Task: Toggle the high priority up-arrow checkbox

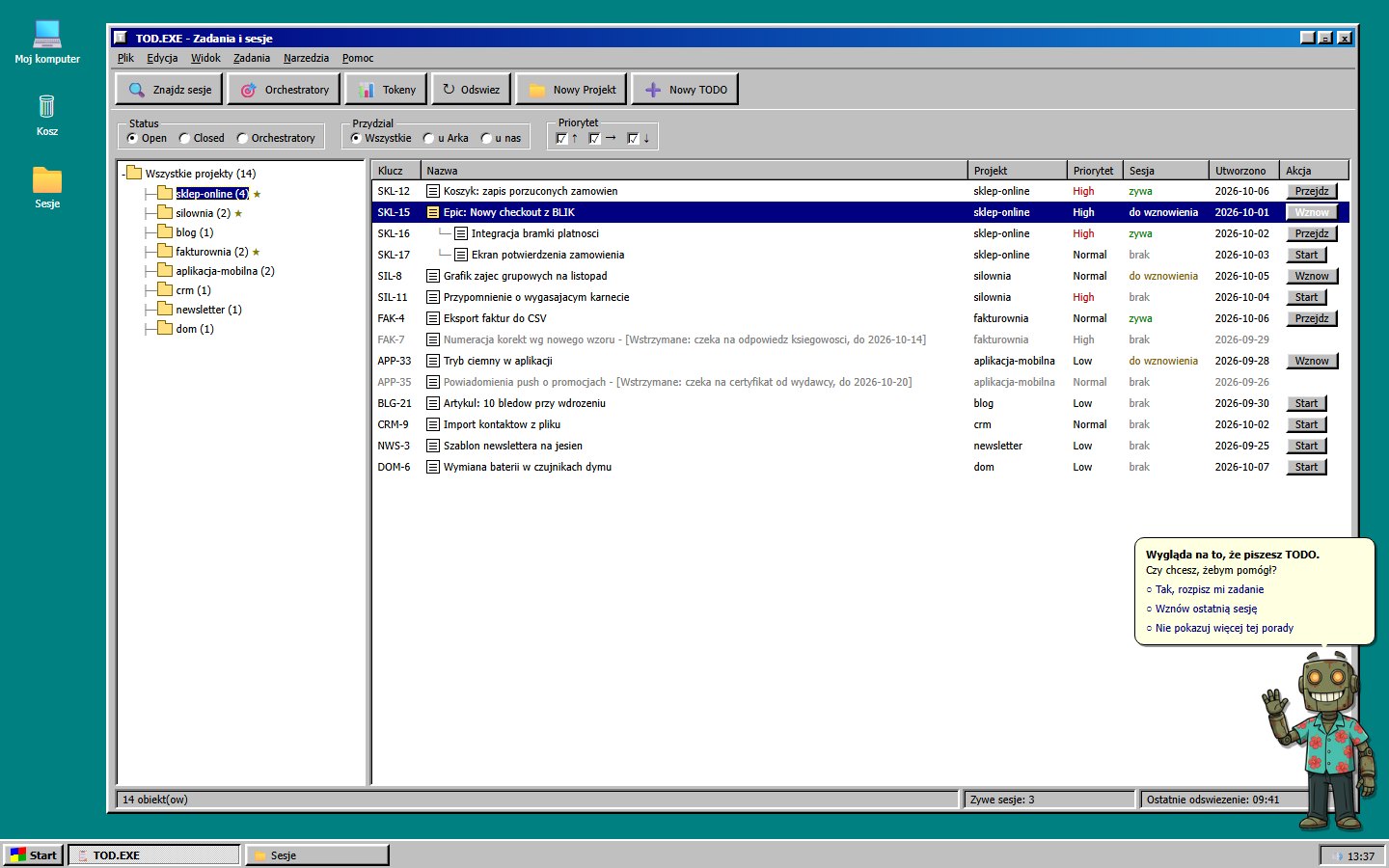Action: pyautogui.click(x=561, y=138)
